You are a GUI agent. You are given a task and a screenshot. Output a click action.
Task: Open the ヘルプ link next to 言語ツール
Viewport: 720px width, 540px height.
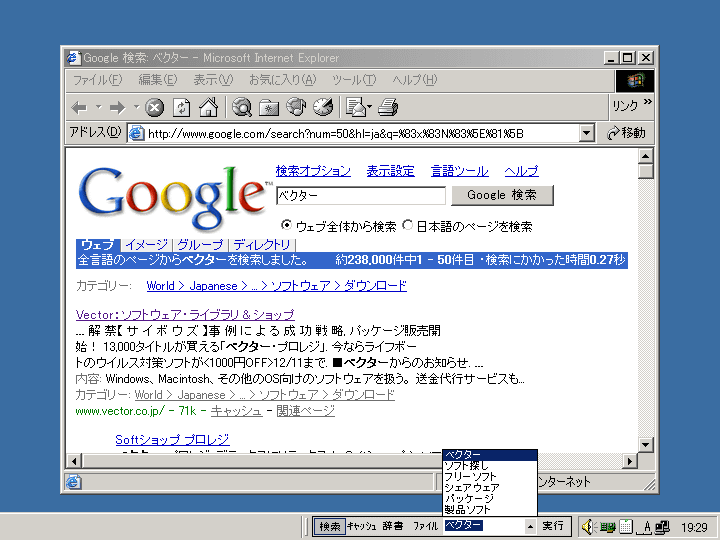coord(521,171)
